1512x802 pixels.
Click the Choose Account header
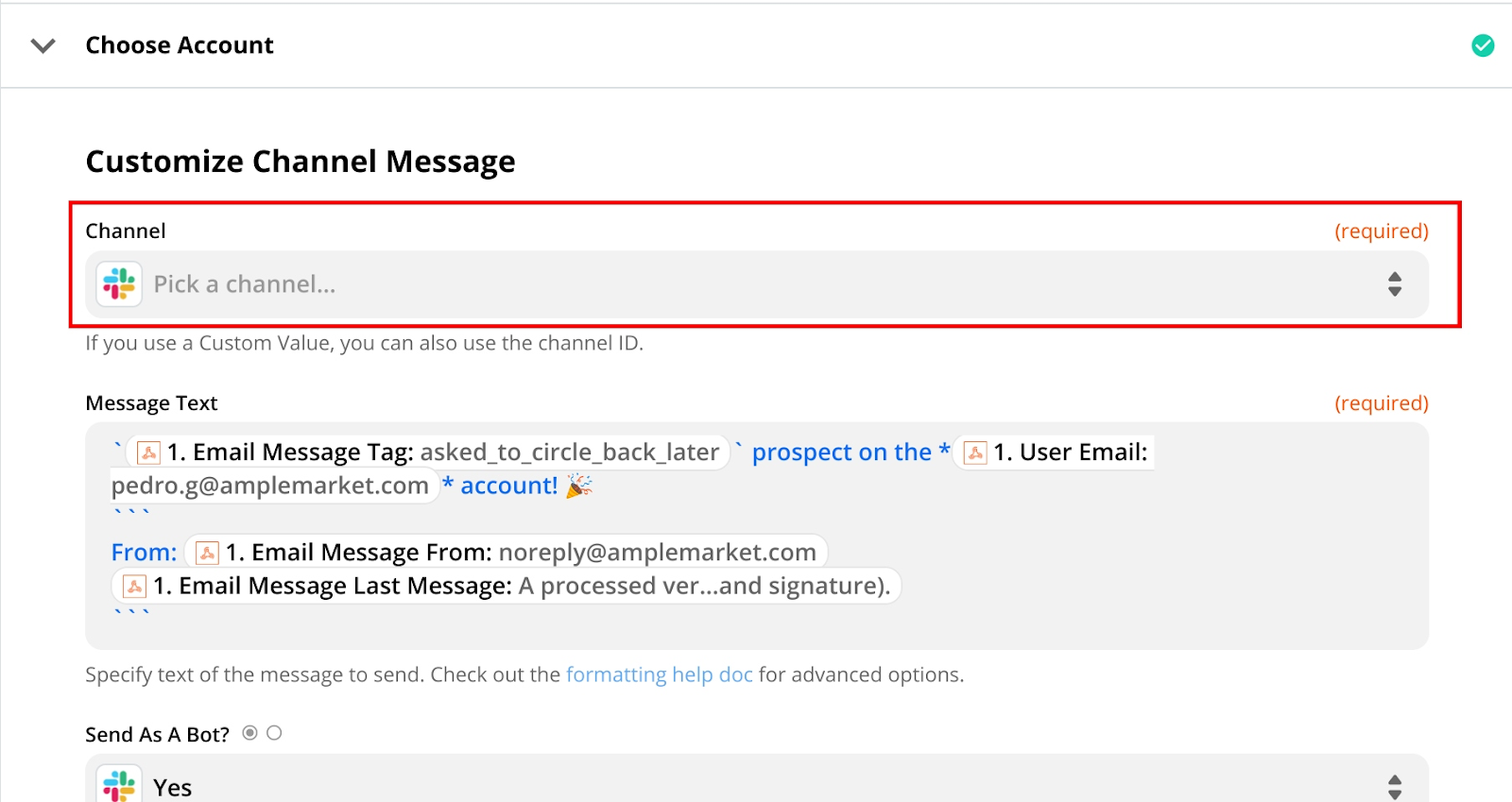click(x=180, y=45)
